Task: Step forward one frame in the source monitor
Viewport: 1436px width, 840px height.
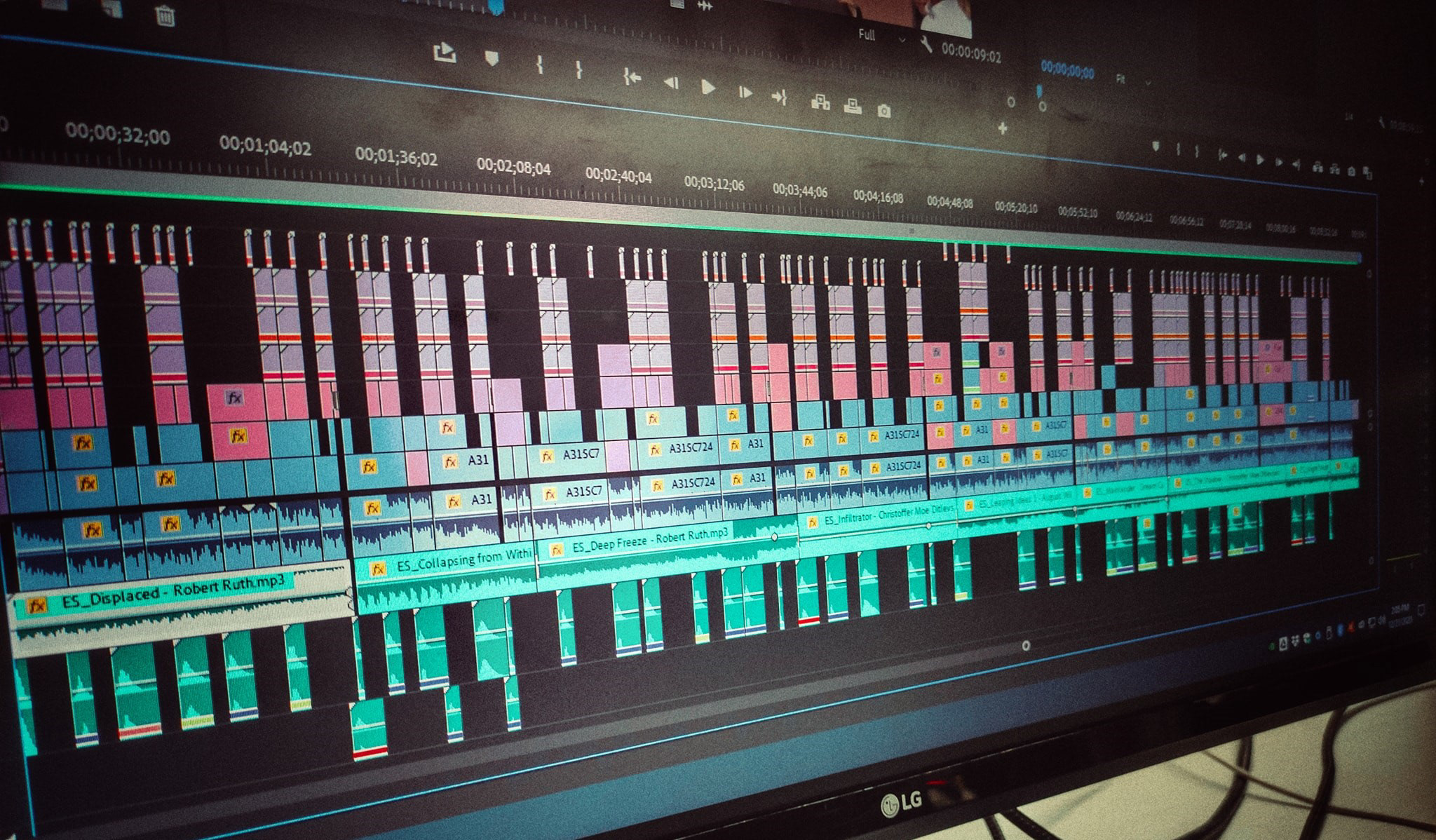Action: [745, 92]
